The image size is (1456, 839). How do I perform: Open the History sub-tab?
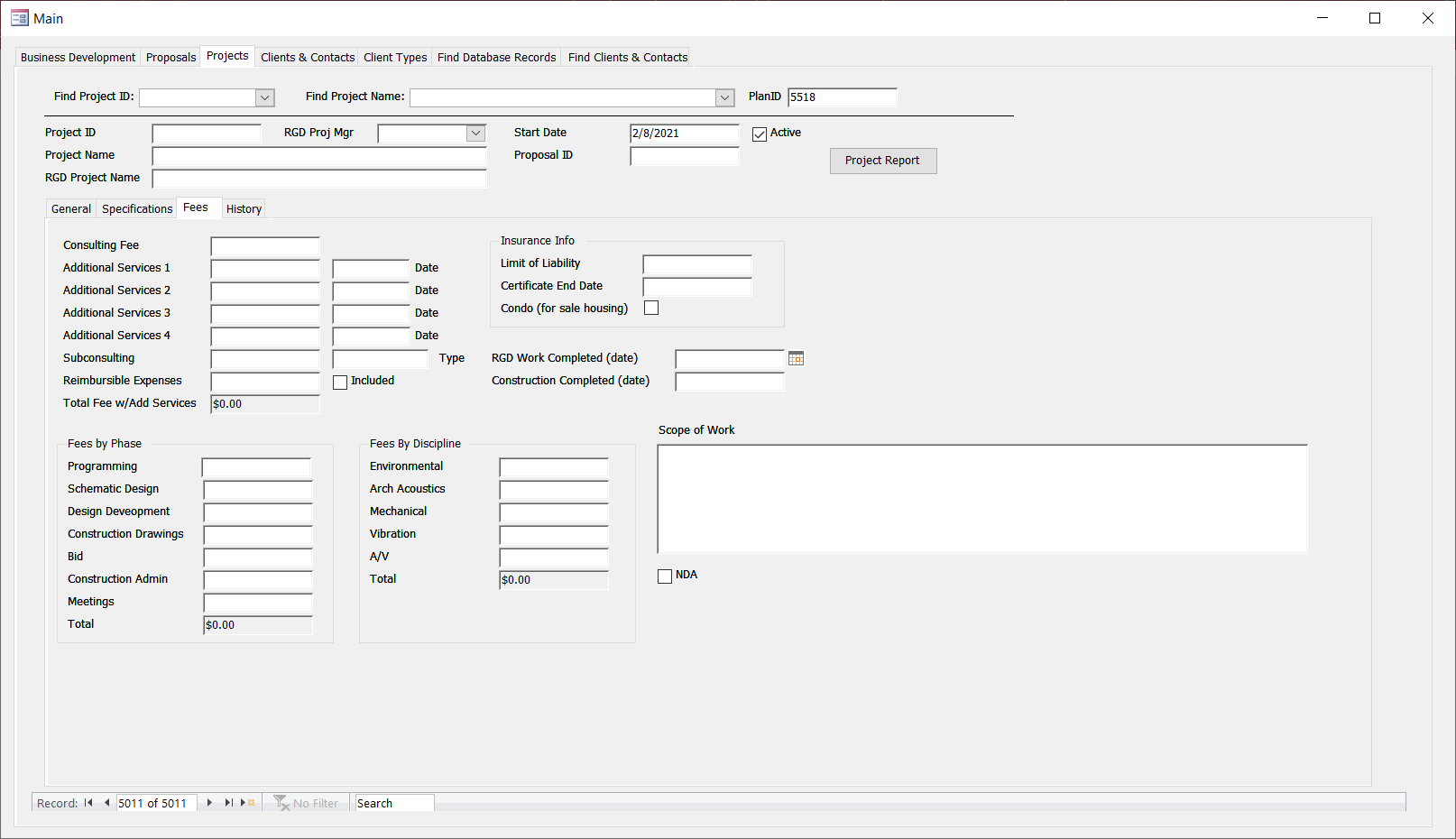(244, 208)
